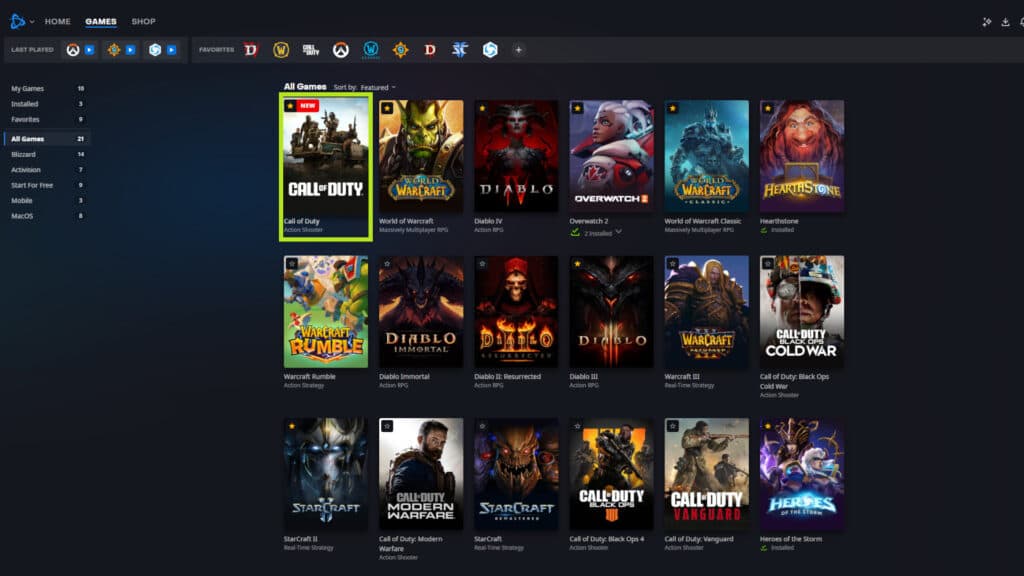The width and height of the screenshot is (1024, 576).
Task: Switch to the SHOP tab
Action: [144, 20]
